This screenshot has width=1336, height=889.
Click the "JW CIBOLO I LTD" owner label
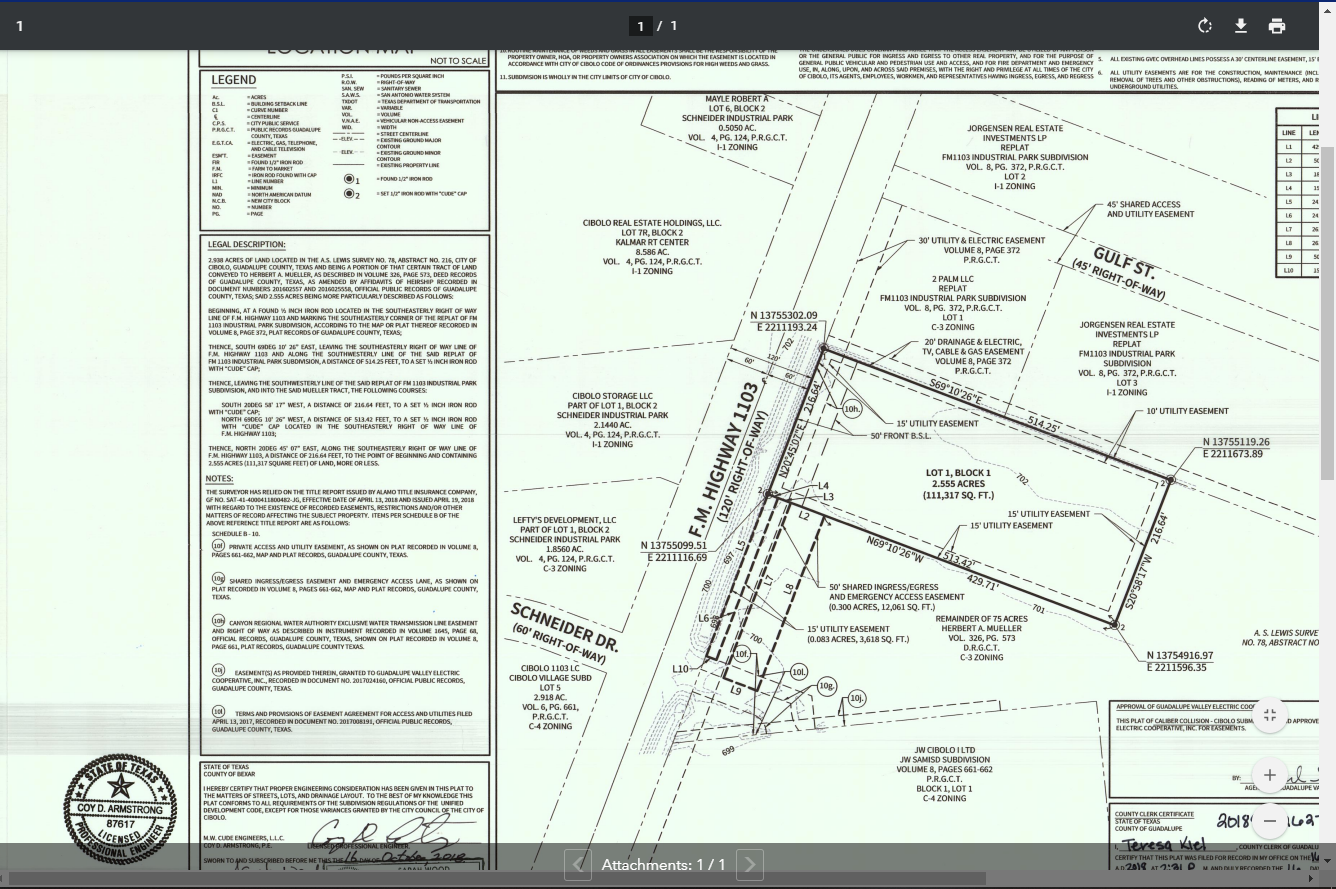pos(944,750)
